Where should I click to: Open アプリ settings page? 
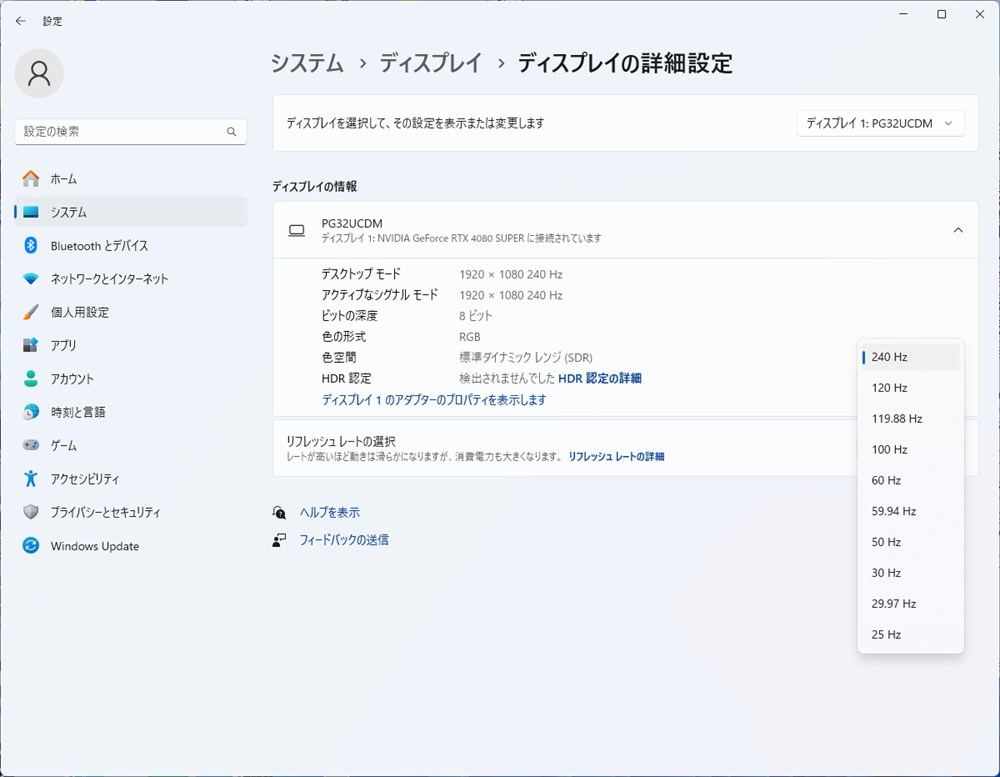tap(131, 345)
